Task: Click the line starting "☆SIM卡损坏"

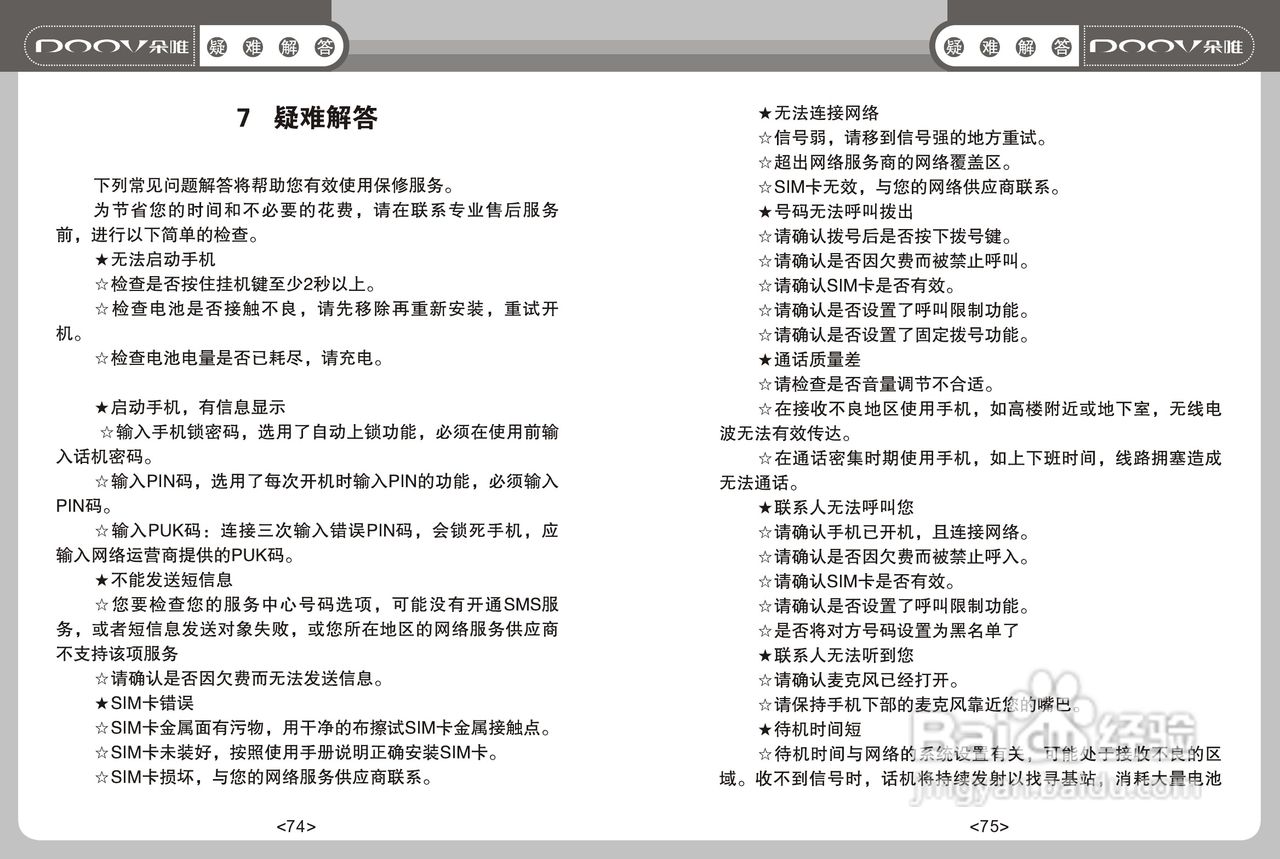Action: (x=263, y=776)
